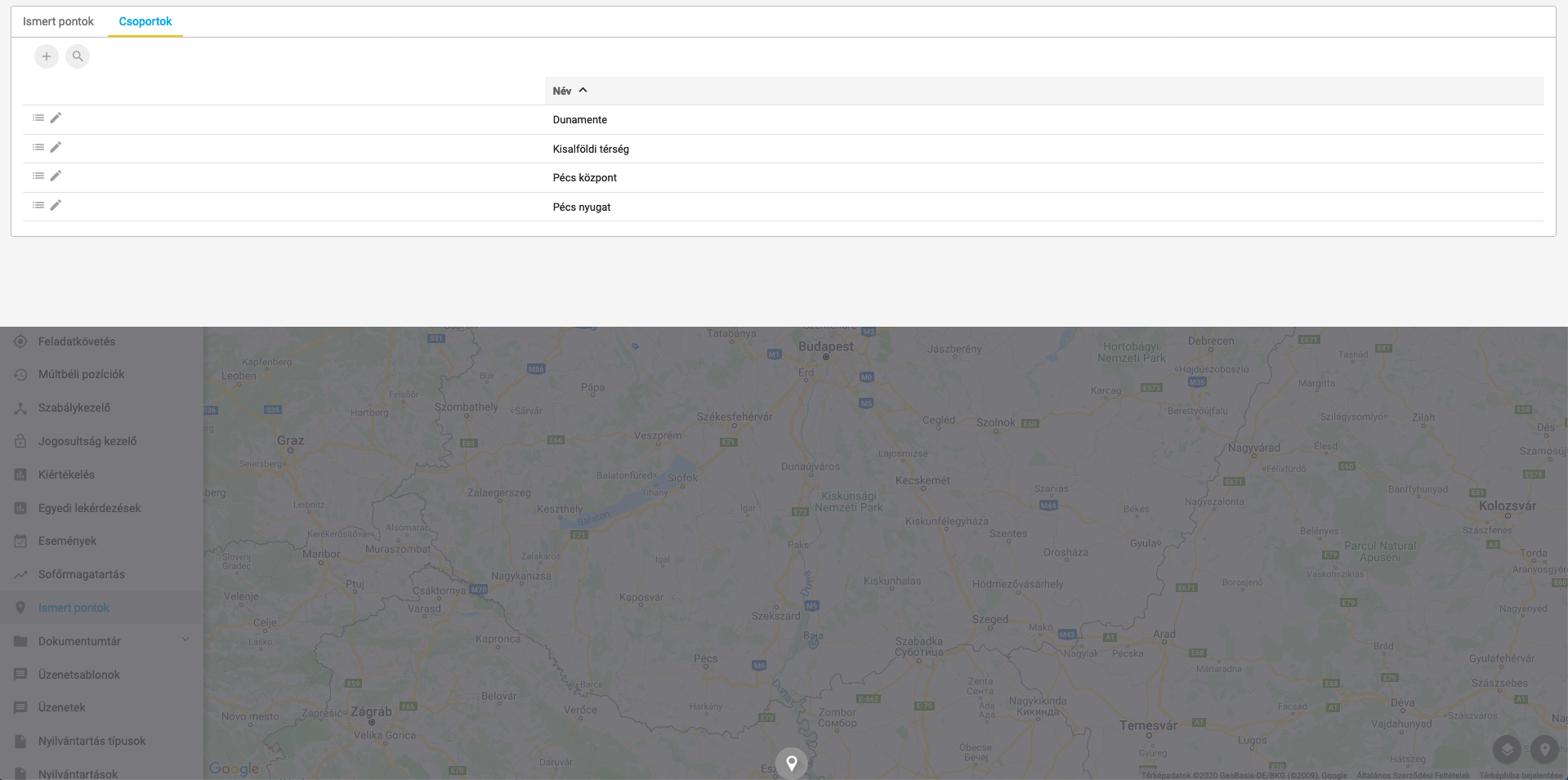Open Általános Szerződési Feltételek map link

coord(1412,775)
